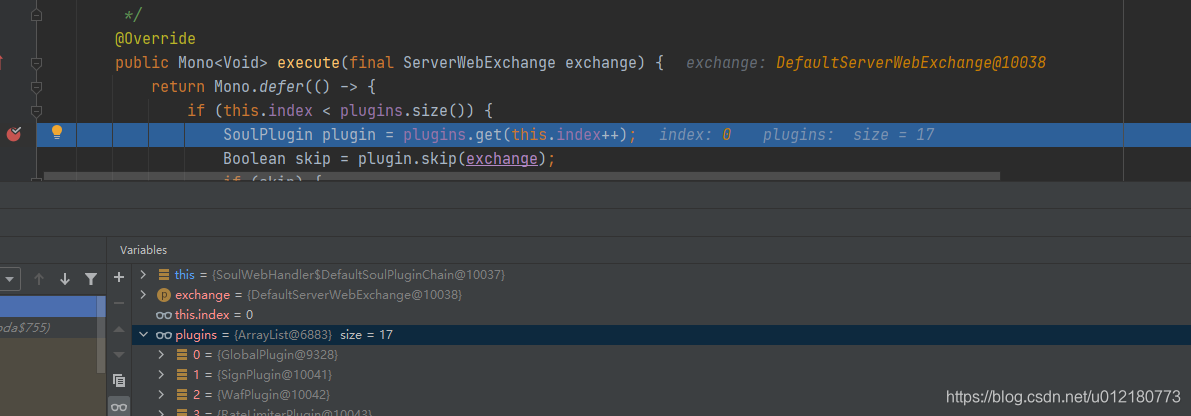
Task: Open the thread selector dropdown
Action: tap(10, 279)
